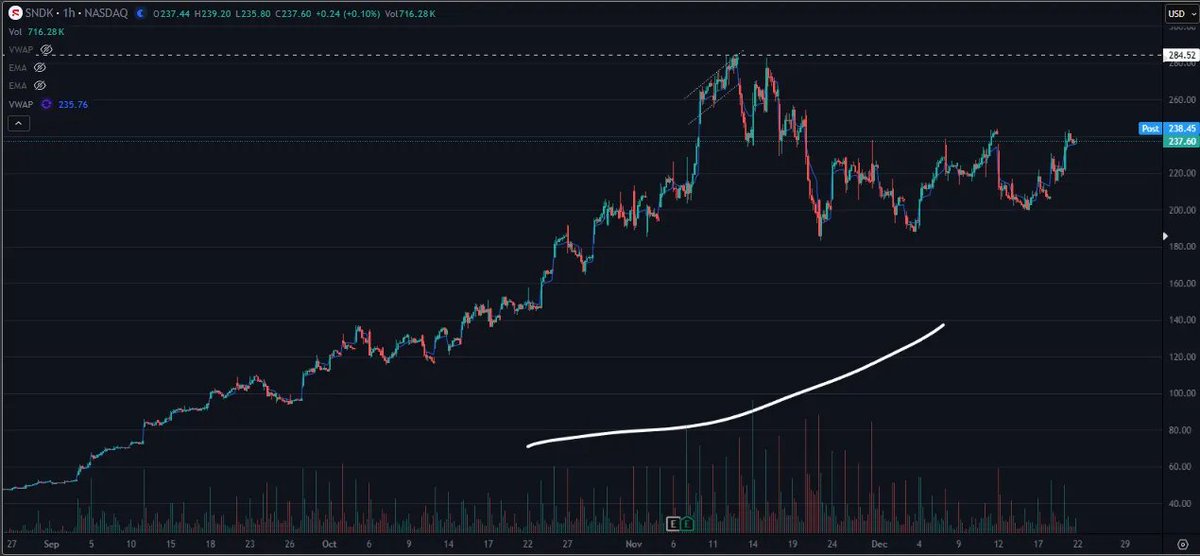Image resolution: width=1200 pixels, height=556 pixels.
Task: Select the Vol 716.28K indicator legend
Action: 37,32
